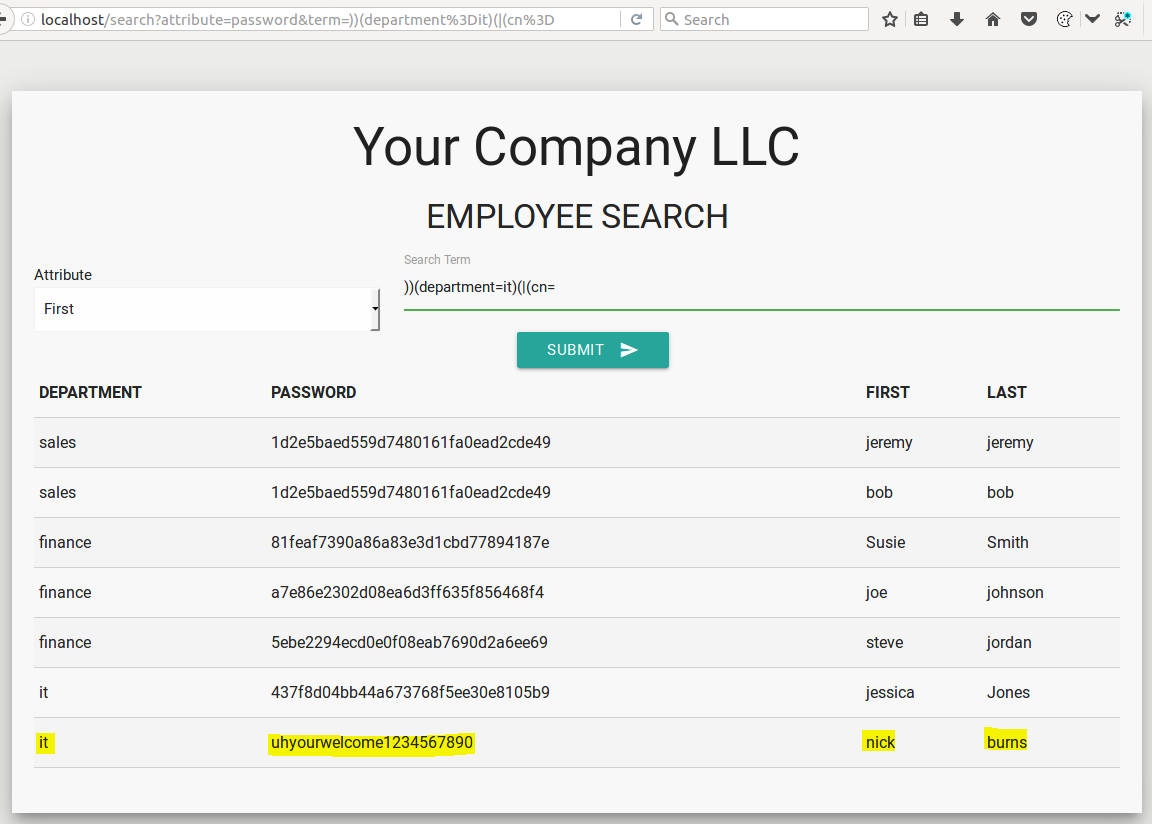
Task: Select hash 5ebe2294ecd0e0f08eab7690d2a6ee69
Action: (x=409, y=643)
